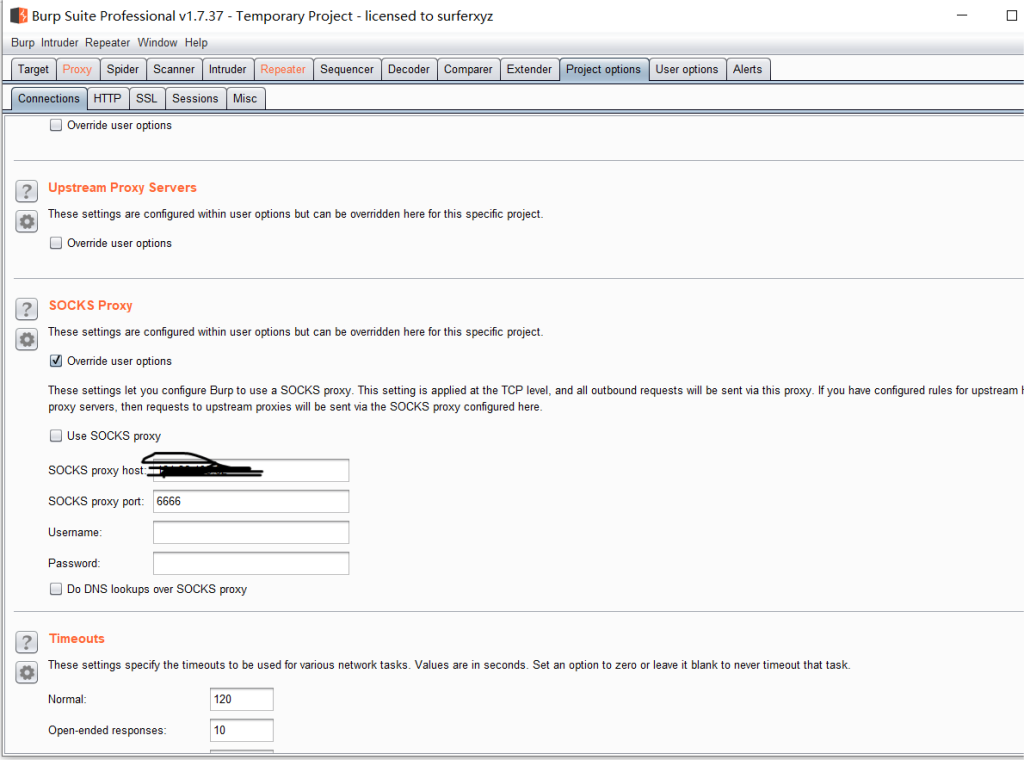
Task: Click the help icon beside SOCKS Proxy
Action: (27, 310)
